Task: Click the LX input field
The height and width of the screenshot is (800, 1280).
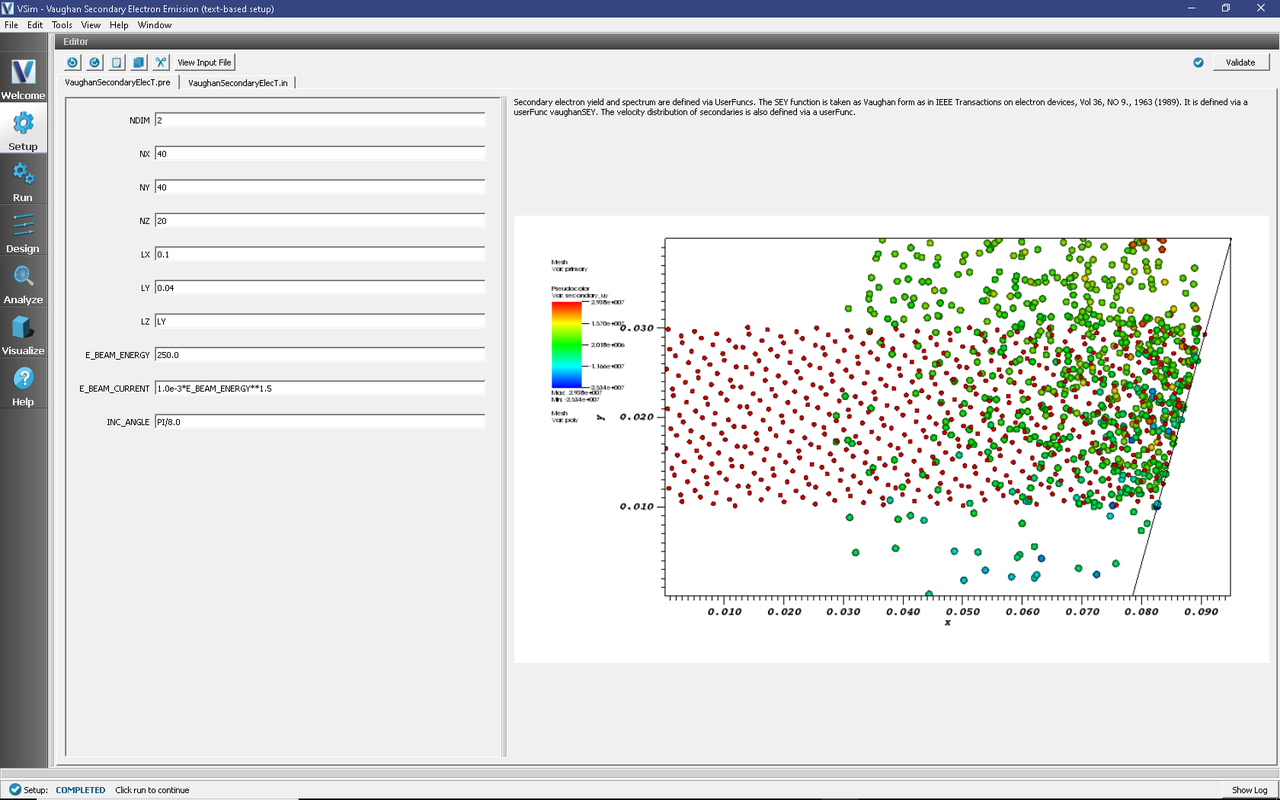Action: [x=319, y=254]
